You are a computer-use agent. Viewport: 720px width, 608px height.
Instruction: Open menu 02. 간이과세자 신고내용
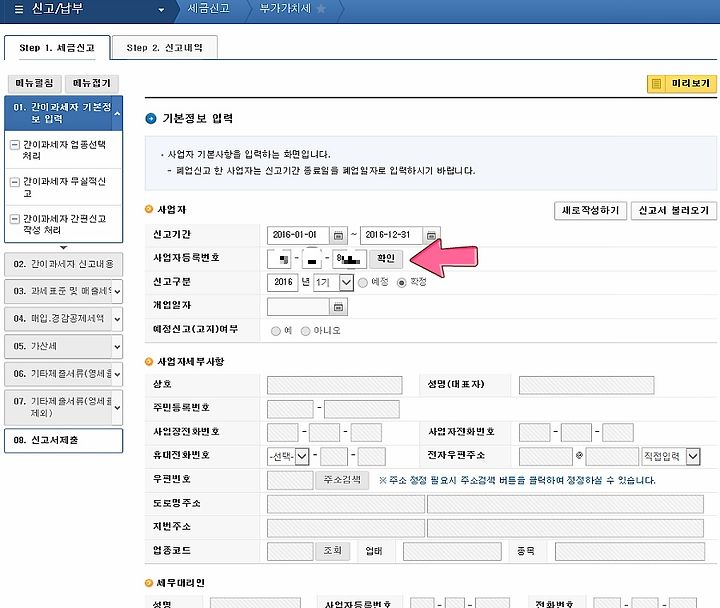[63, 265]
